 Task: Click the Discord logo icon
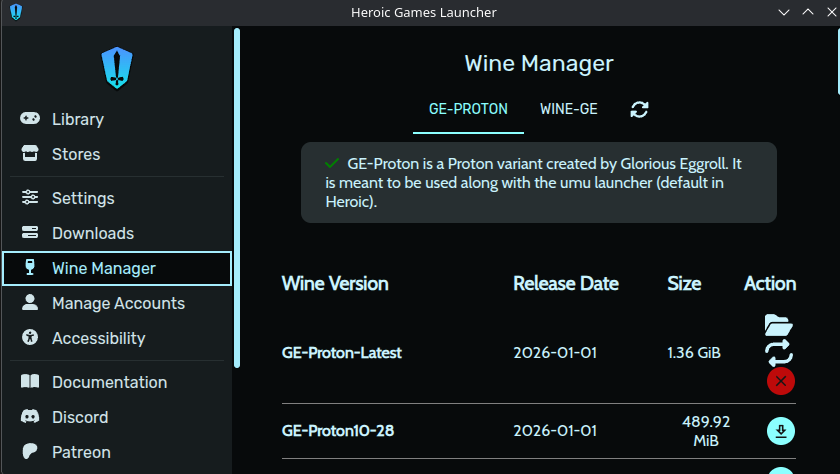pos(30,416)
